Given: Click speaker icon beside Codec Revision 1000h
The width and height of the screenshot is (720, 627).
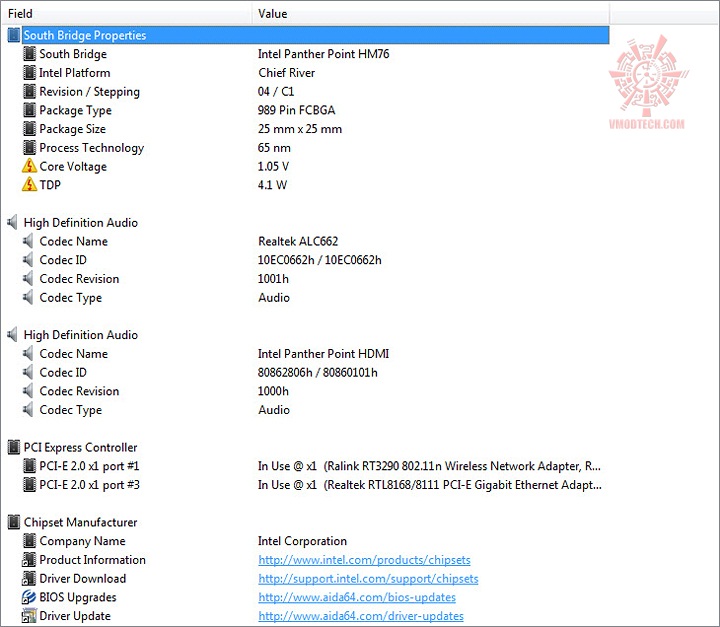Looking at the screenshot, I should pos(28,391).
